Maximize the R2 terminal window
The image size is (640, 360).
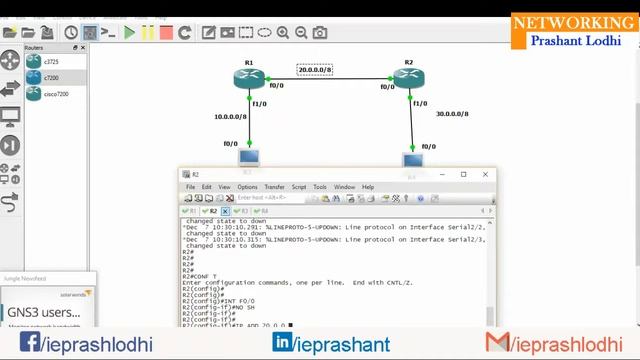pyautogui.click(x=463, y=174)
